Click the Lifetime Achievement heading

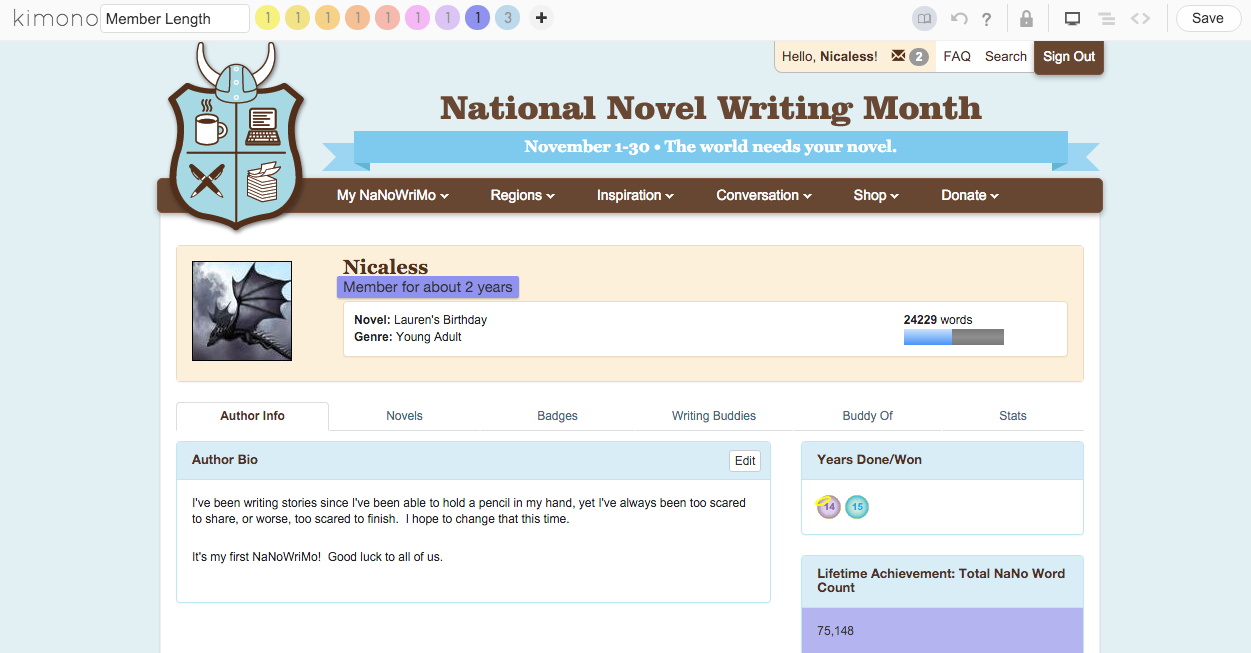[941, 581]
